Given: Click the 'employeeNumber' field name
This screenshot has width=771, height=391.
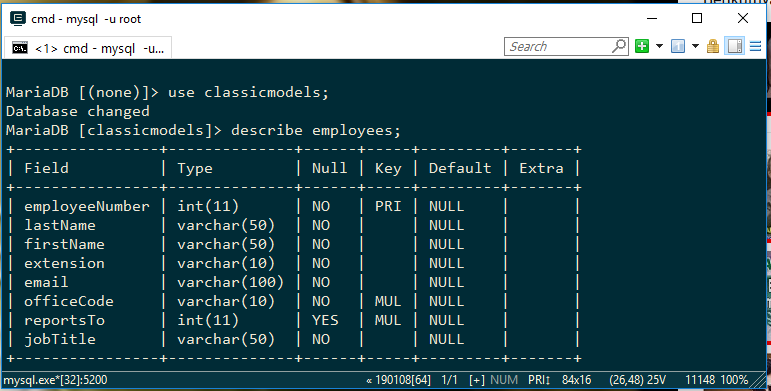Looking at the screenshot, I should tap(87, 207).
